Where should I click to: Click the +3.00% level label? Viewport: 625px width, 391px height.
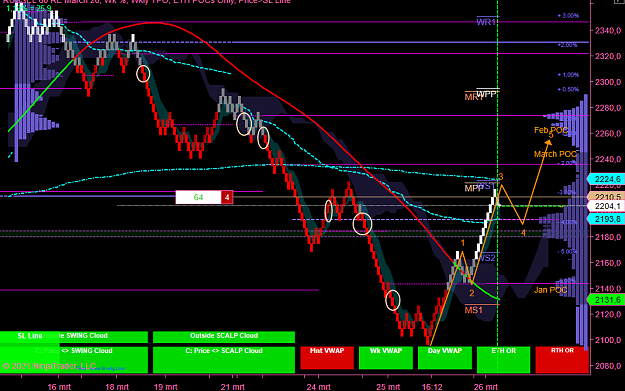tap(568, 16)
